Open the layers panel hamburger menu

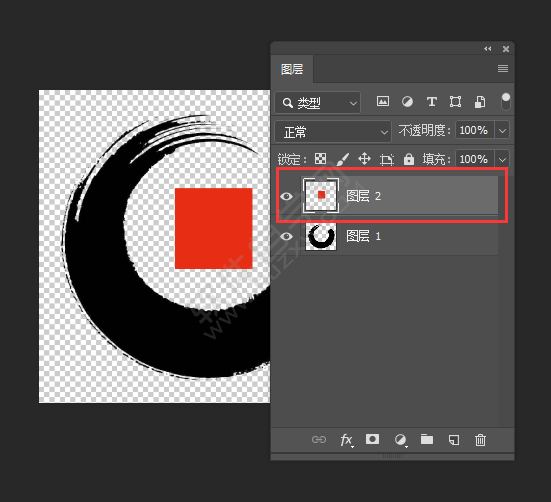pyautogui.click(x=503, y=69)
